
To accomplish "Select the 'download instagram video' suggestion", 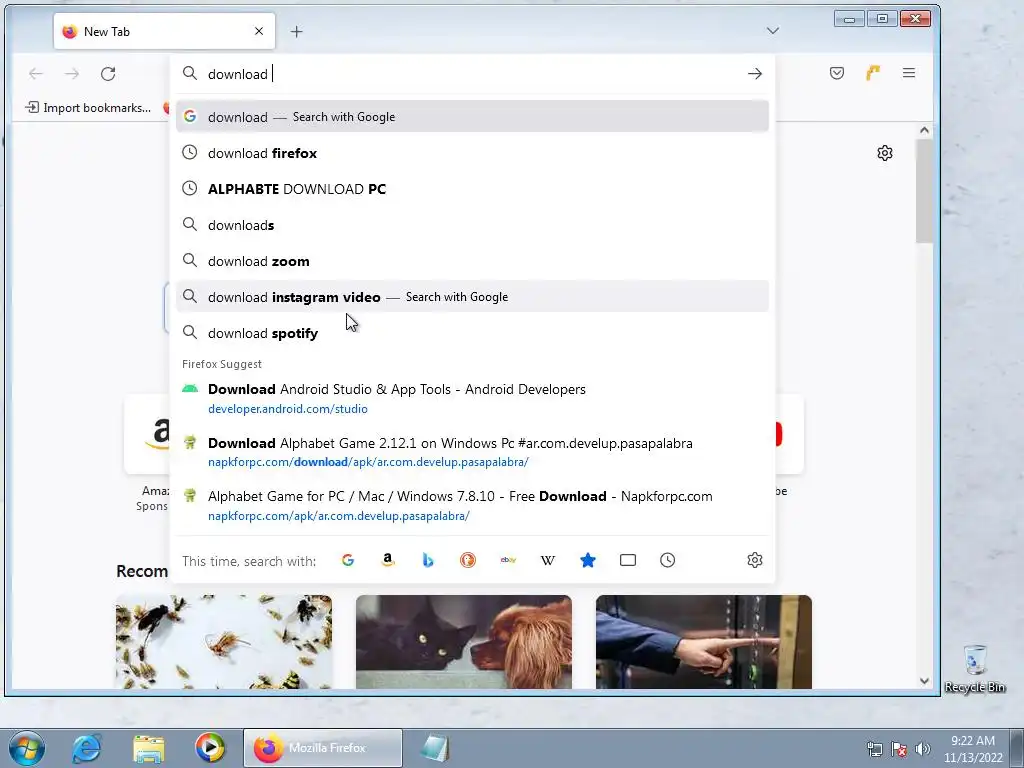I will click(472, 297).
